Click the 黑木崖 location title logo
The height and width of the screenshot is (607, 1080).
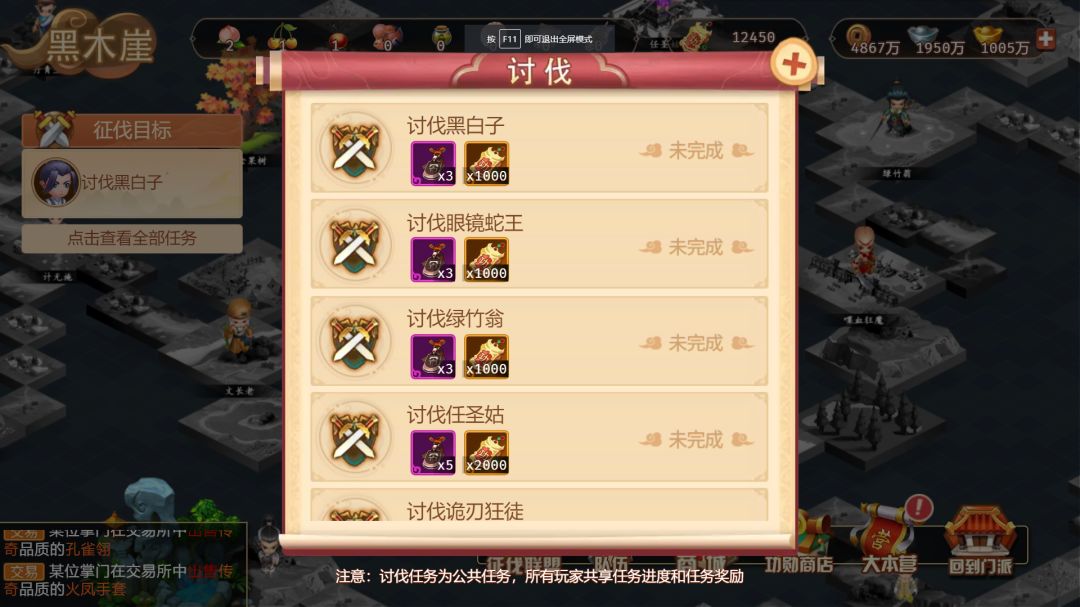(79, 43)
